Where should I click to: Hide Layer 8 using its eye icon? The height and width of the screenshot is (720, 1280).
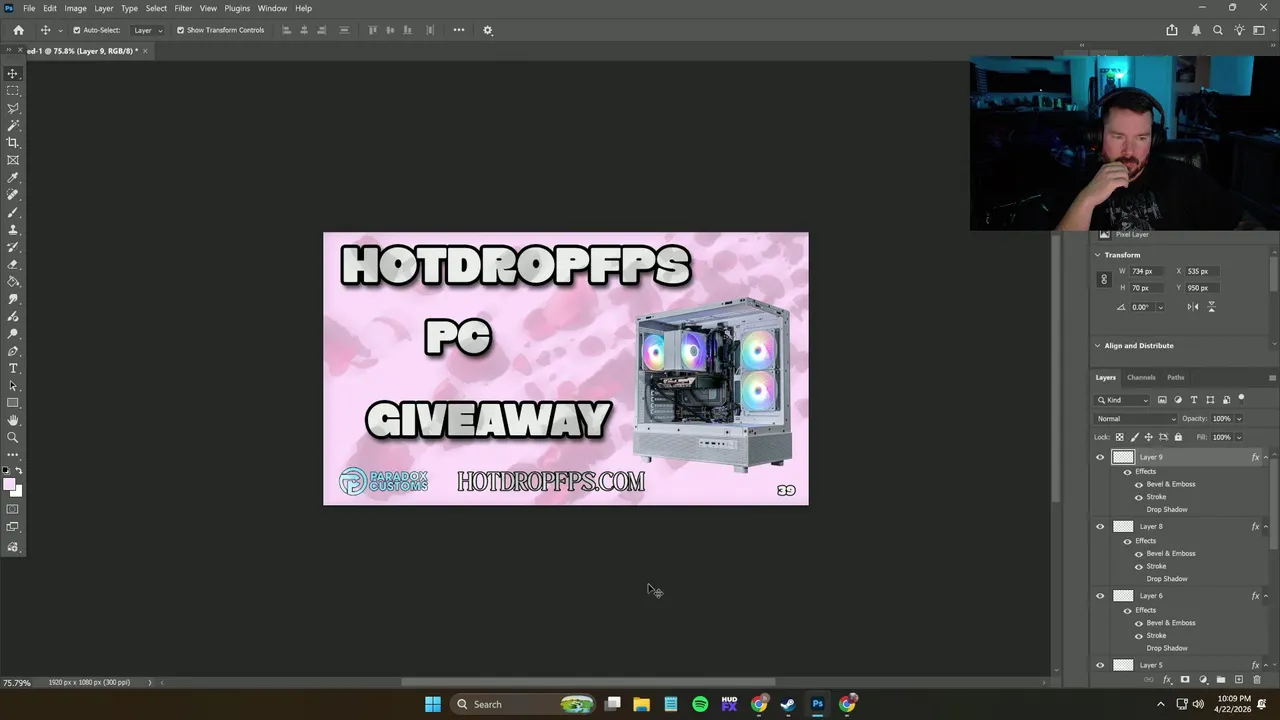click(x=1100, y=527)
